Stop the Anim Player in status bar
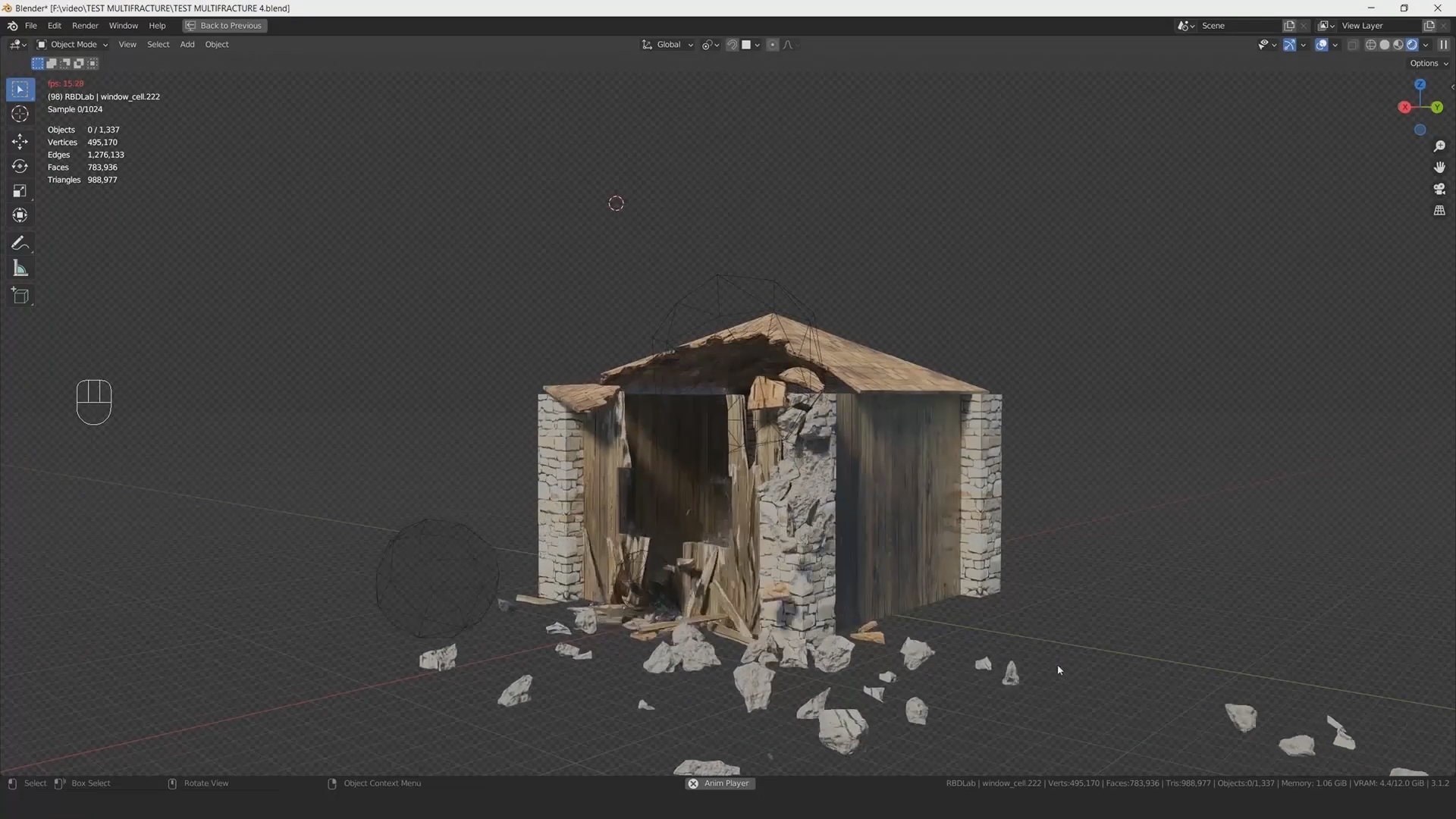This screenshot has height=819, width=1456. tap(693, 783)
